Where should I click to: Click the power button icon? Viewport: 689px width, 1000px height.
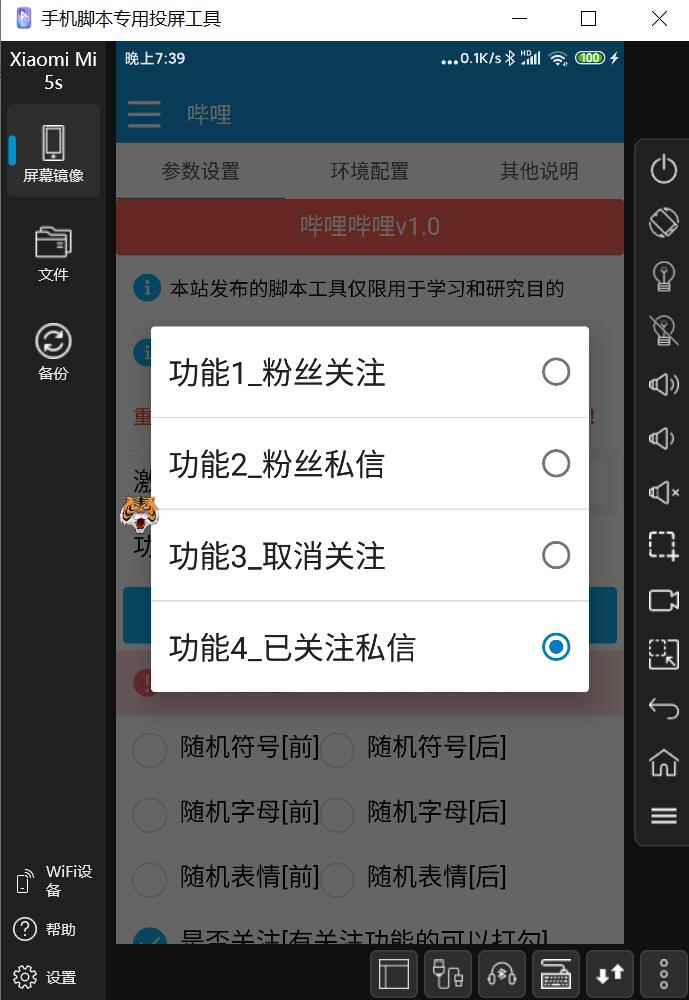[x=663, y=169]
